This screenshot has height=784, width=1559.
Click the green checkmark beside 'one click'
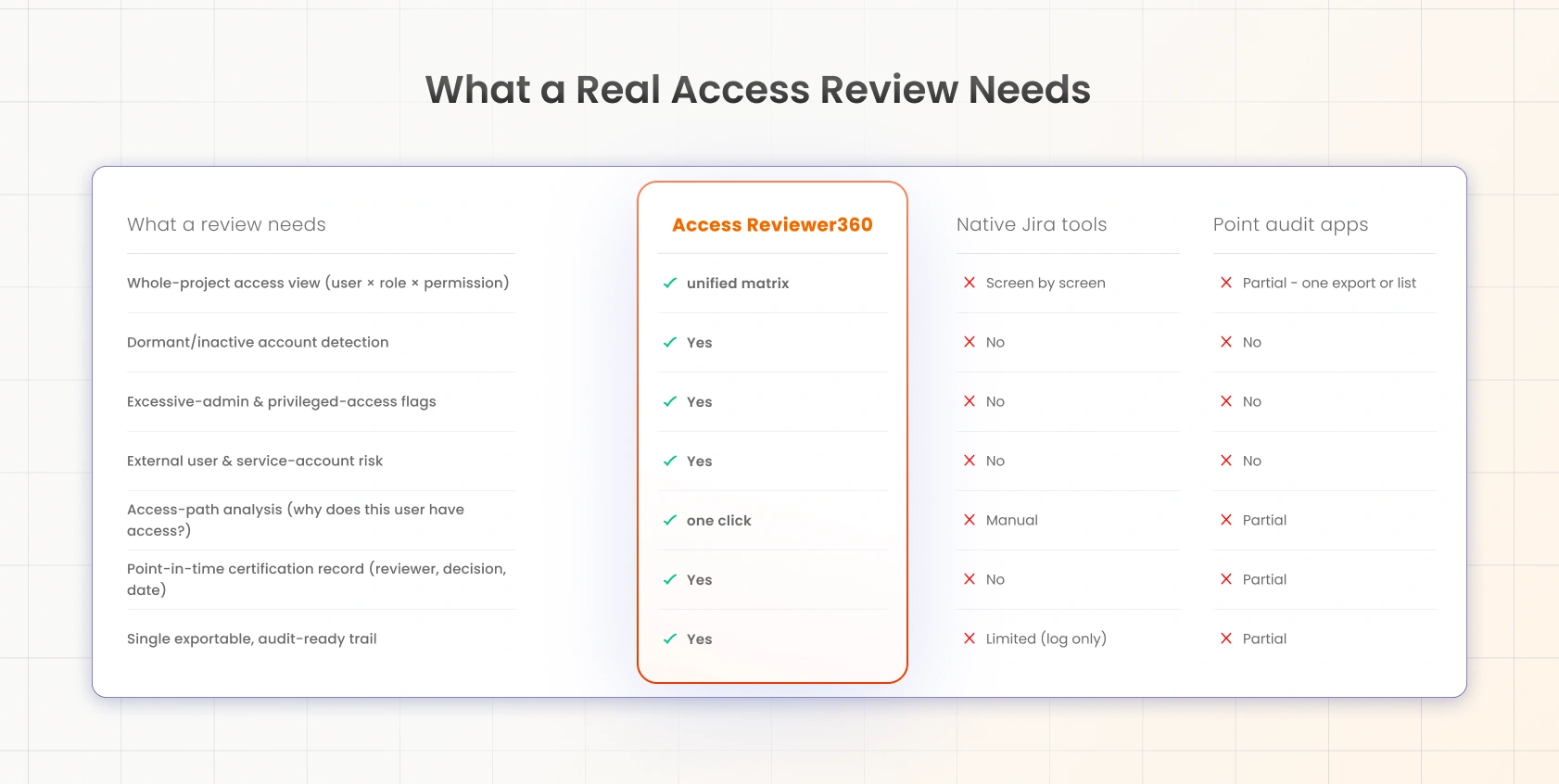click(670, 520)
